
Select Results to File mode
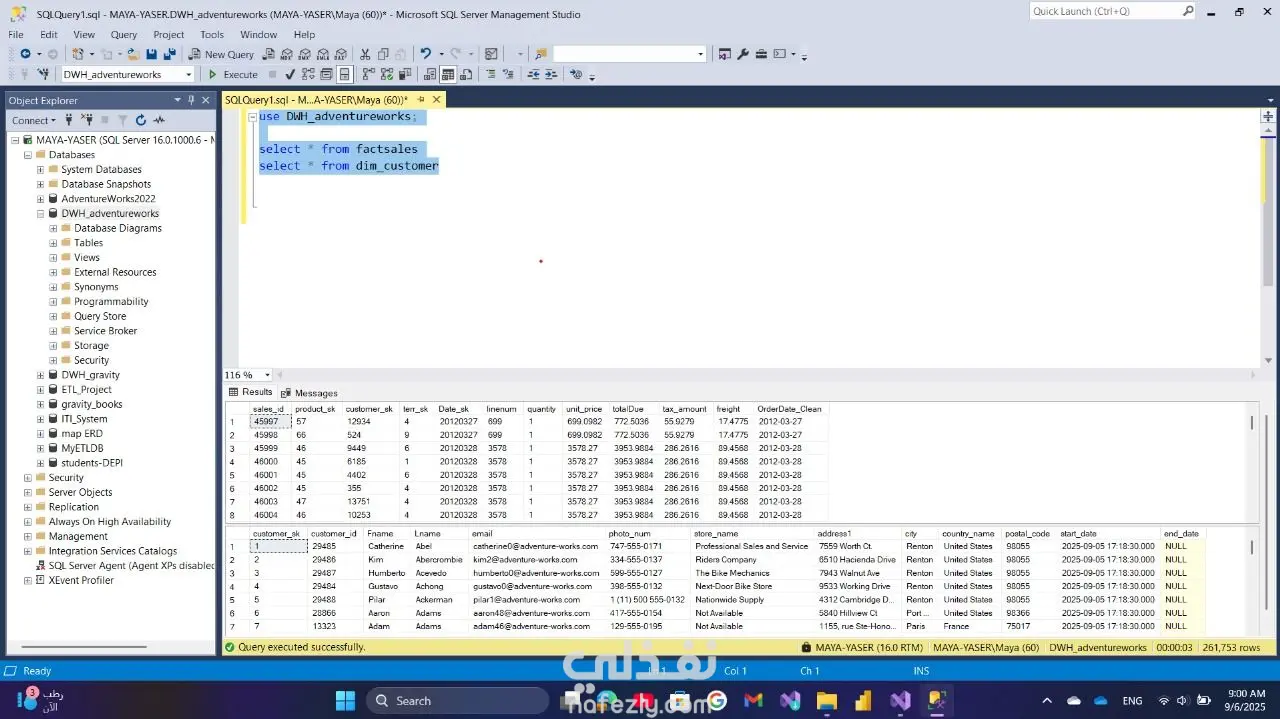coord(466,74)
